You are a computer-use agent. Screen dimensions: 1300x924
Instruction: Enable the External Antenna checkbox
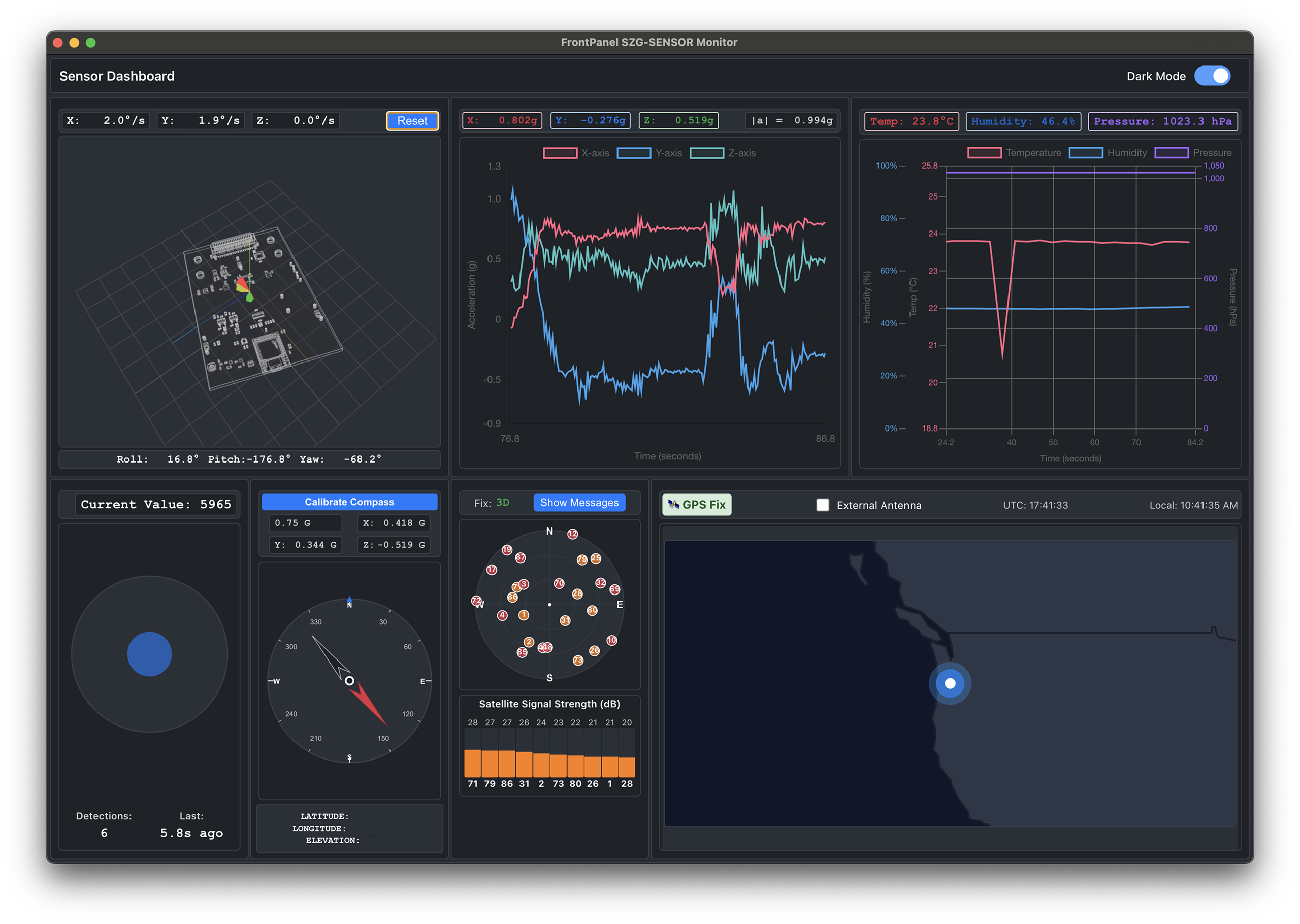pyautogui.click(x=822, y=505)
